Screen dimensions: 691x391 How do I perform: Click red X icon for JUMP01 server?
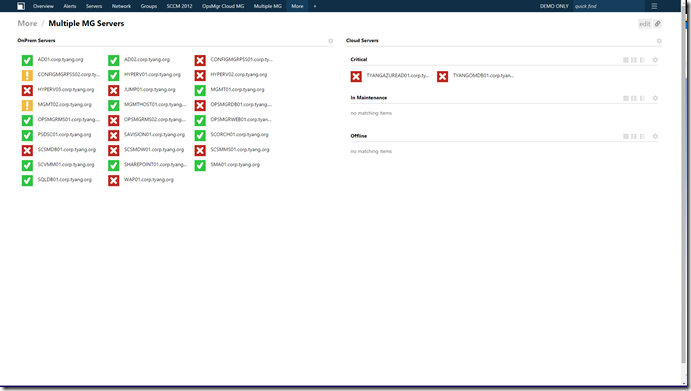click(114, 90)
